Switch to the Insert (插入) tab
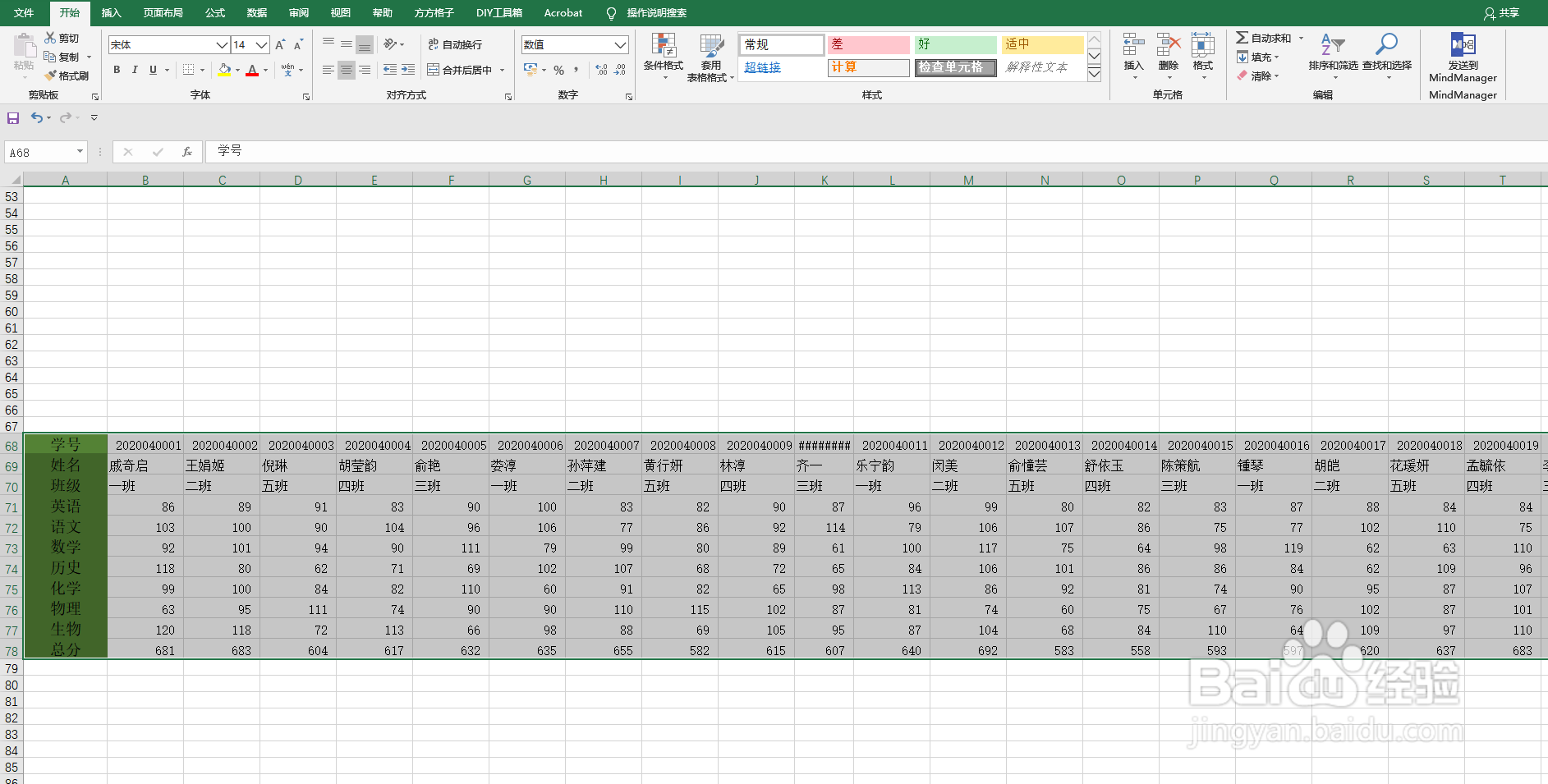Screen dimensions: 1548x784 pyautogui.click(x=111, y=13)
